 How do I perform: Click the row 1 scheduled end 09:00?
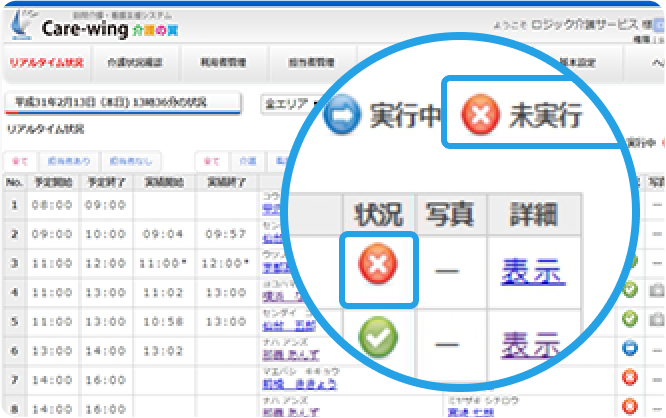coord(105,205)
